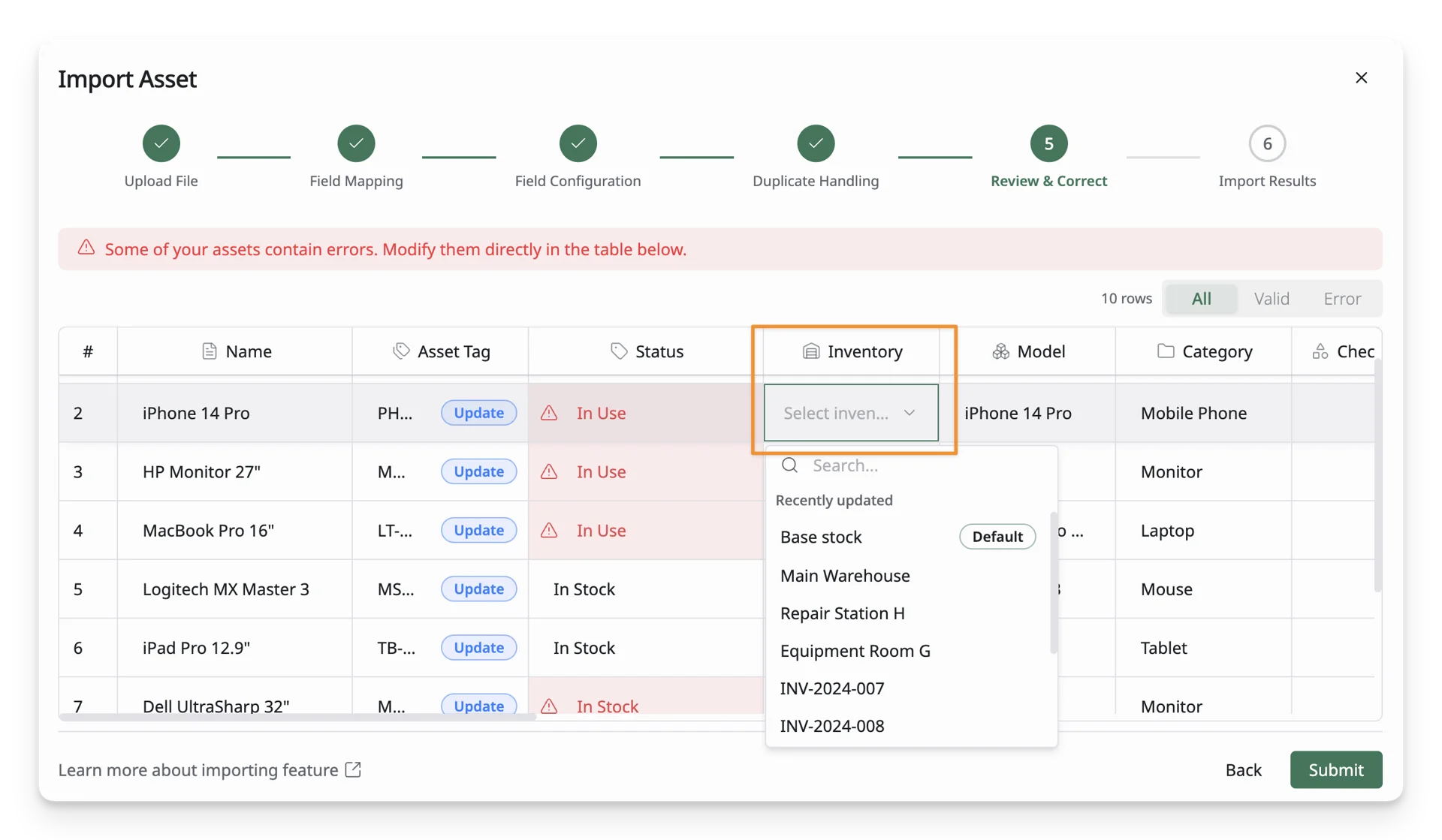Show All rows filter
The height and width of the screenshot is (840, 1442).
pyautogui.click(x=1201, y=299)
